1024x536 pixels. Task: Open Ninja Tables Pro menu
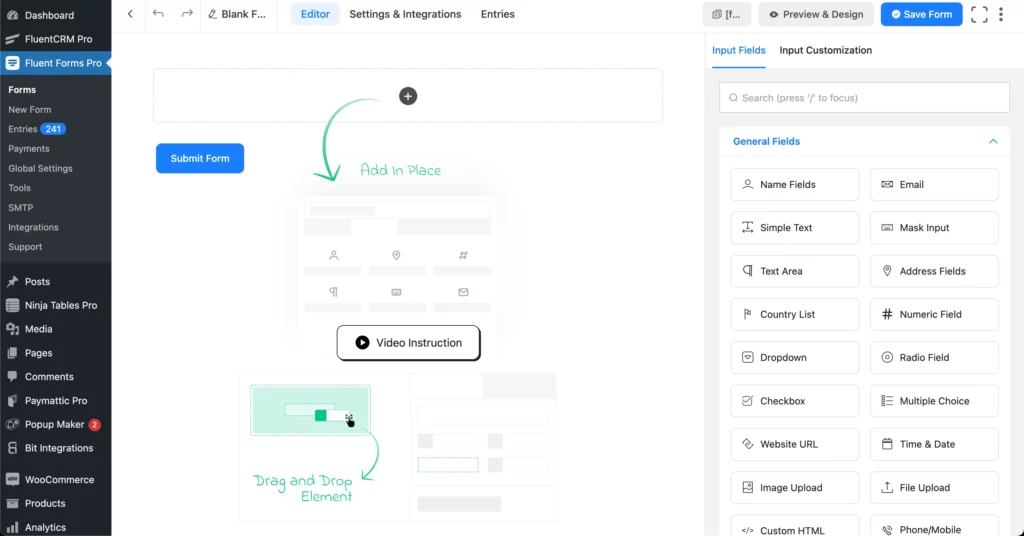coord(56,306)
